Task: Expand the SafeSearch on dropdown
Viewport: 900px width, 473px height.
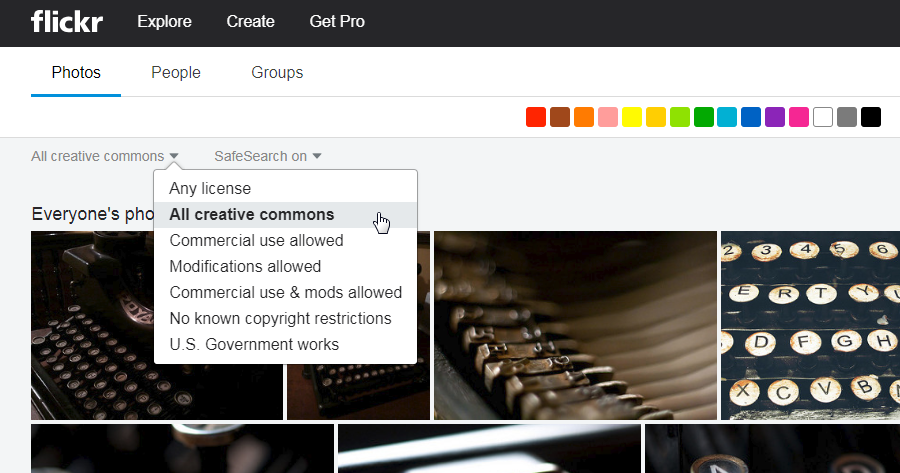Action: tap(267, 156)
